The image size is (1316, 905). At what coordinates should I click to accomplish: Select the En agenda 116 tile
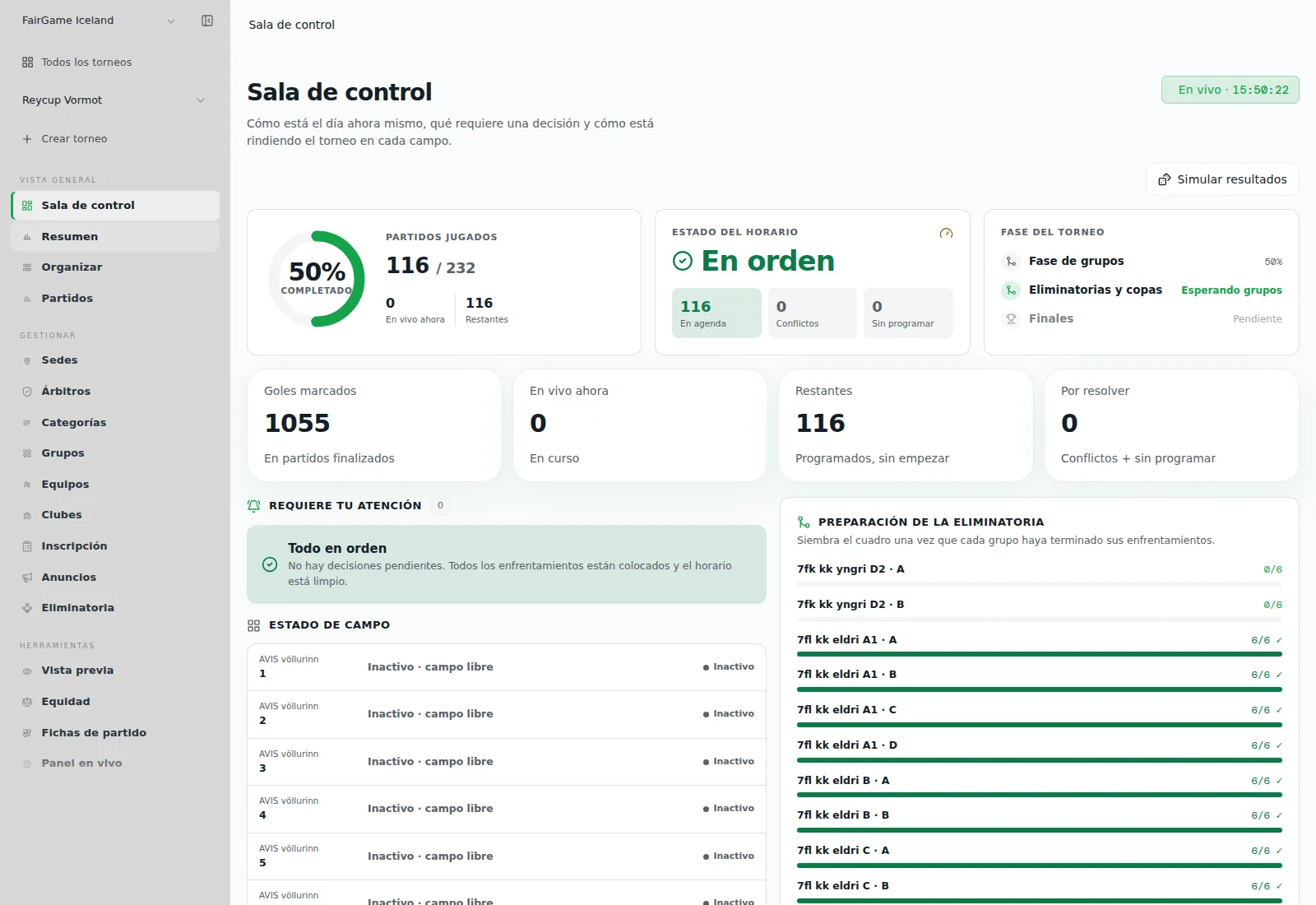point(716,313)
